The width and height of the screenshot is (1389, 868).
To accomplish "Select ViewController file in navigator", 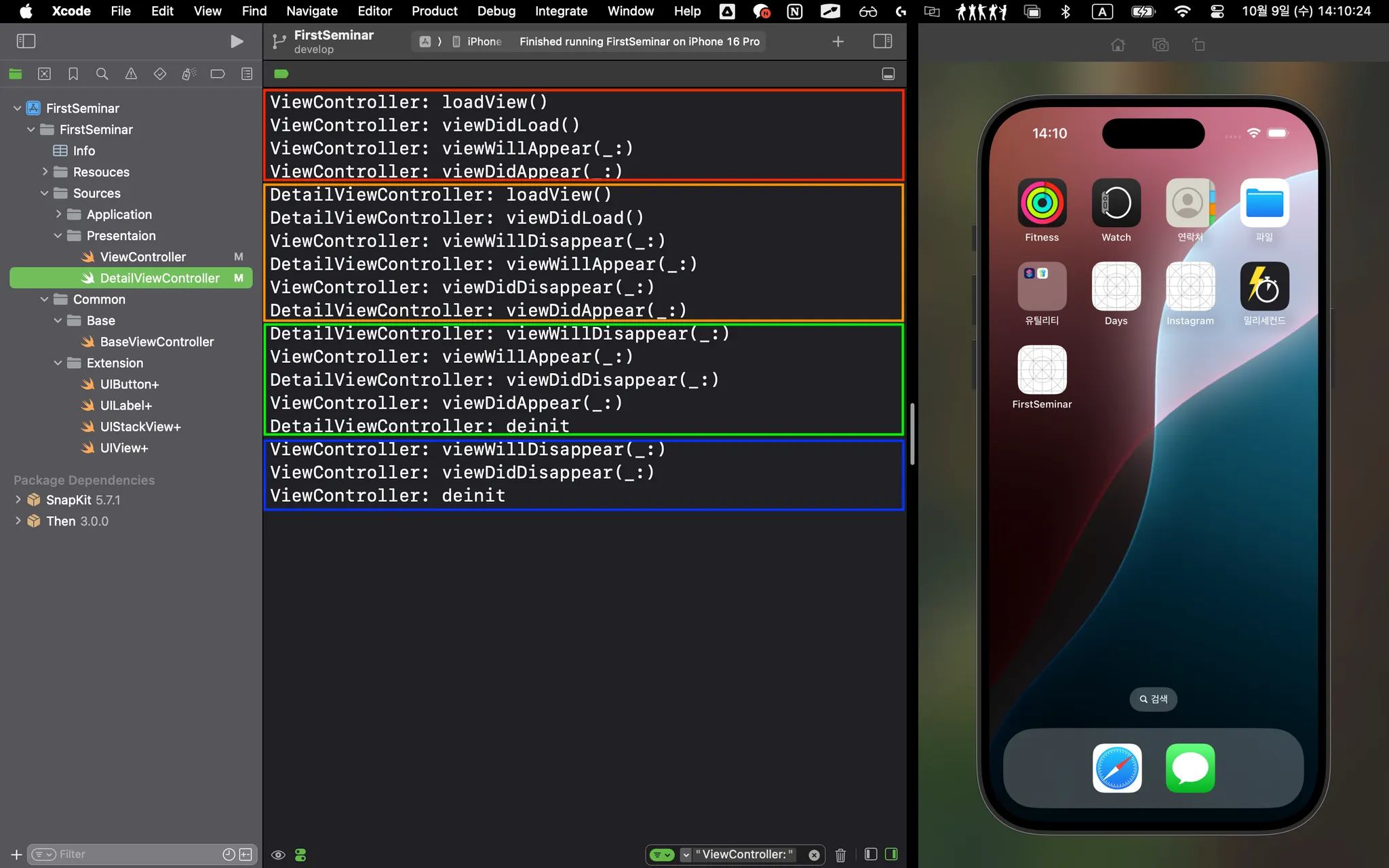I will 142,257.
